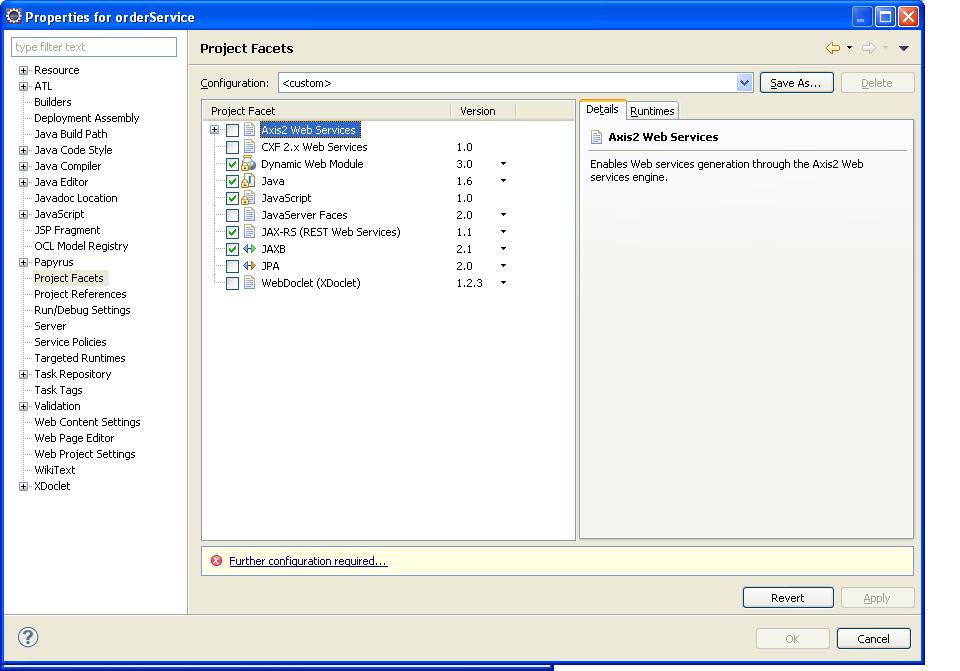The height and width of the screenshot is (671, 960).
Task: Open the JAXB version dropdown
Action: [x=503, y=249]
